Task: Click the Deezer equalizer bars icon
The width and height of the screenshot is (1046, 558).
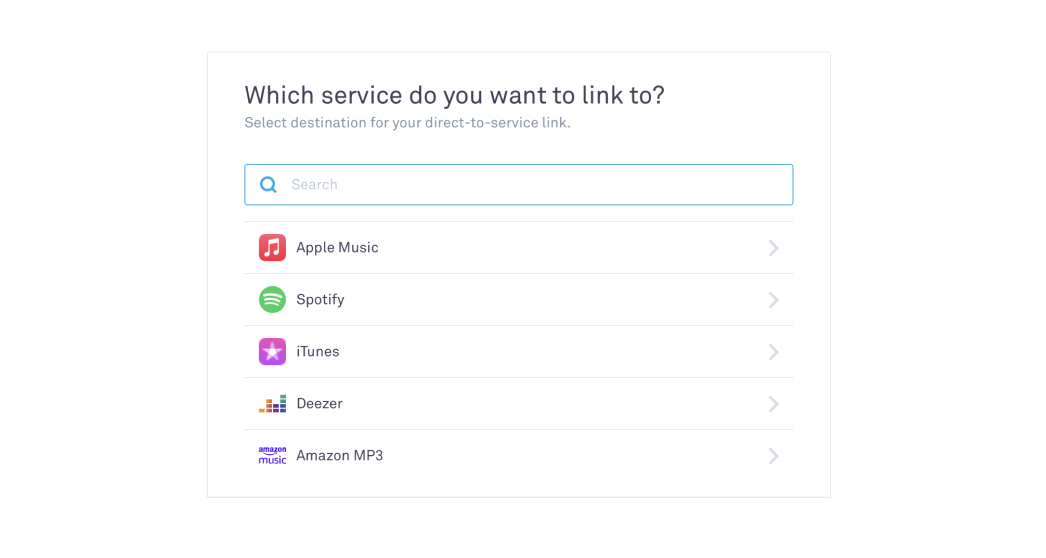Action: coord(272,404)
